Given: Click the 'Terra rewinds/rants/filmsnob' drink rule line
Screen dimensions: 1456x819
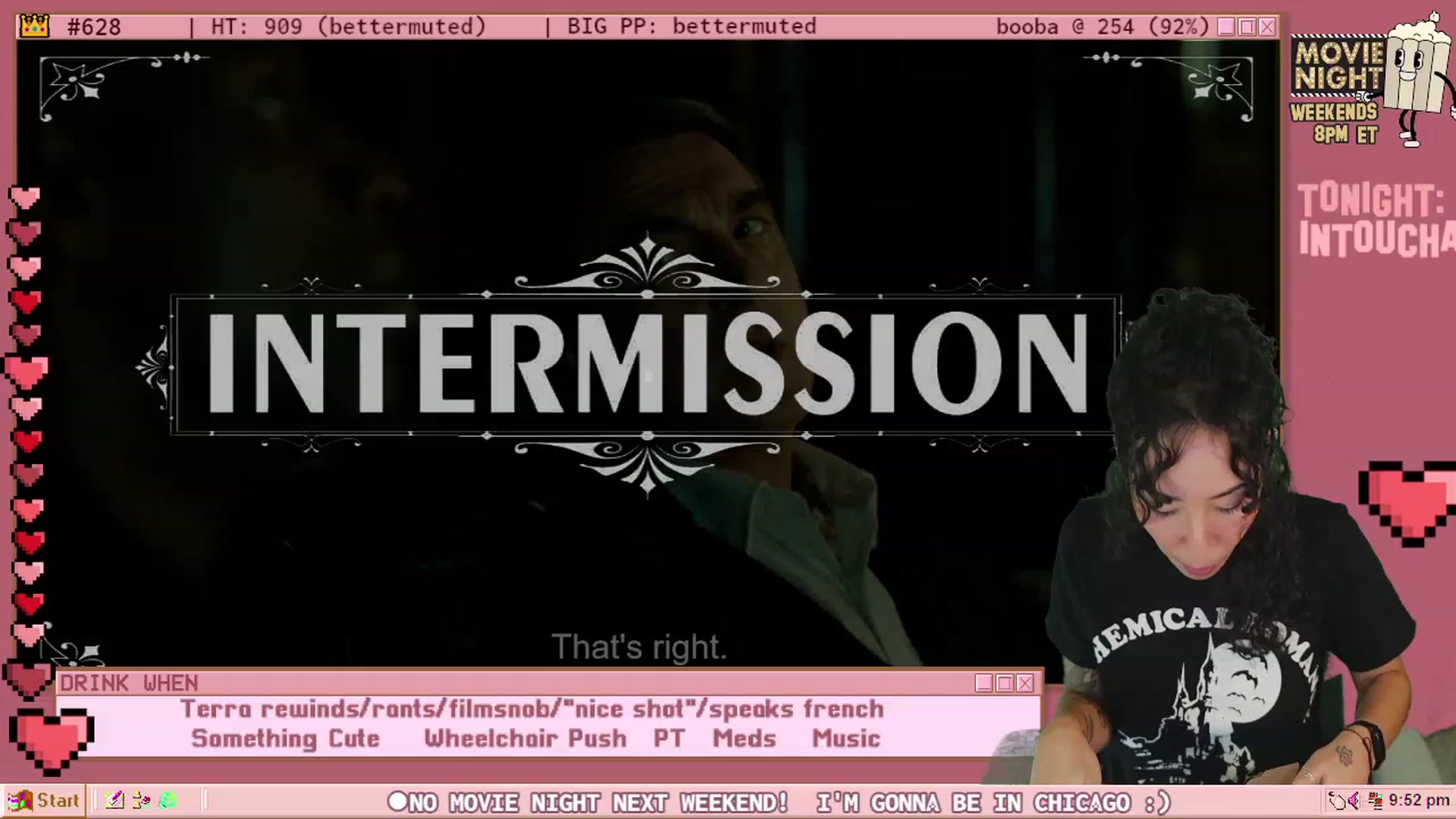Looking at the screenshot, I should tap(532, 709).
